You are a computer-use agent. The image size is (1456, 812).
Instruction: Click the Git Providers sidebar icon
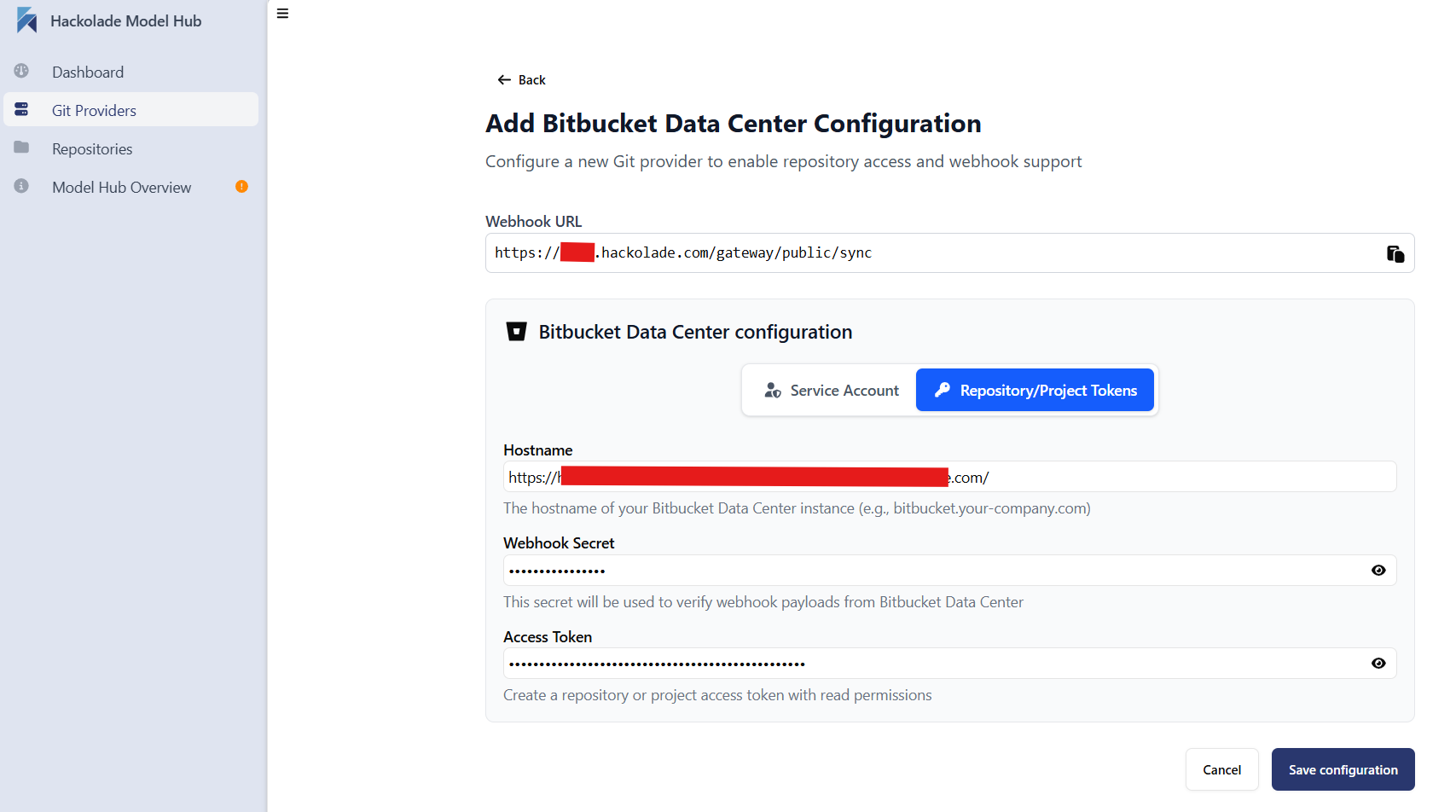point(22,109)
